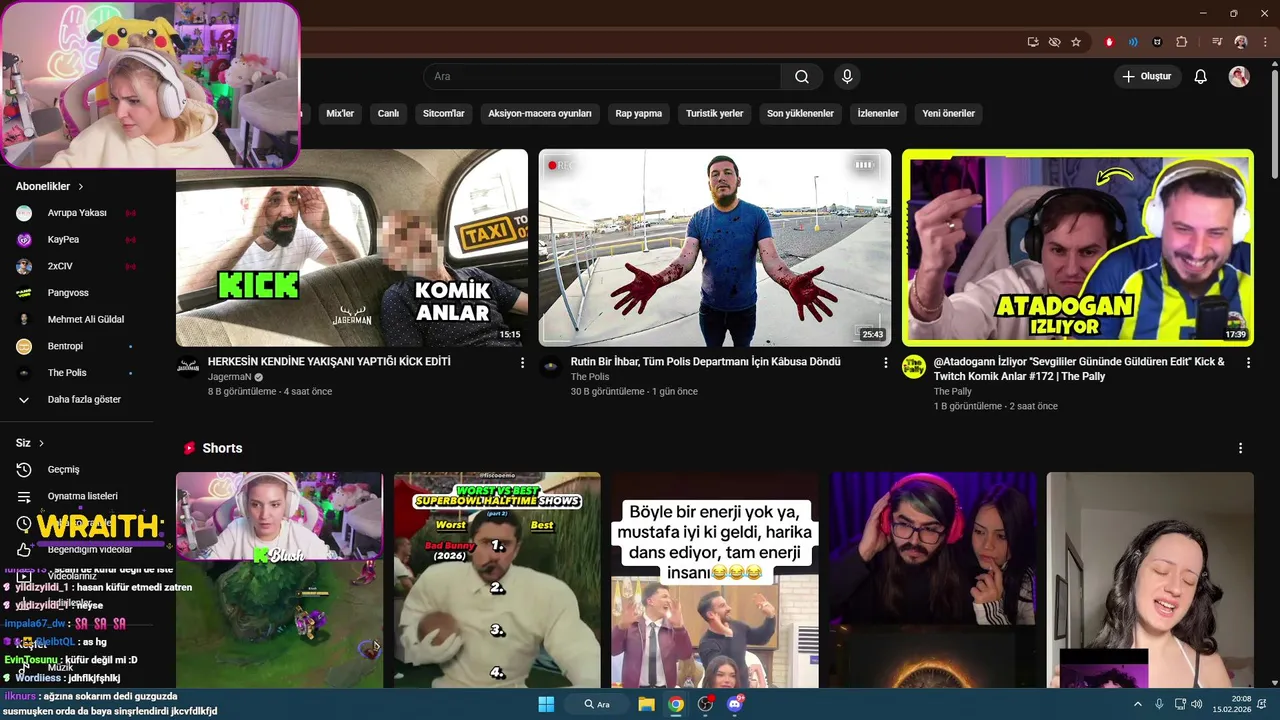1280x720 pixels.
Task: Select the Mix'ler filter chip
Action: [340, 114]
